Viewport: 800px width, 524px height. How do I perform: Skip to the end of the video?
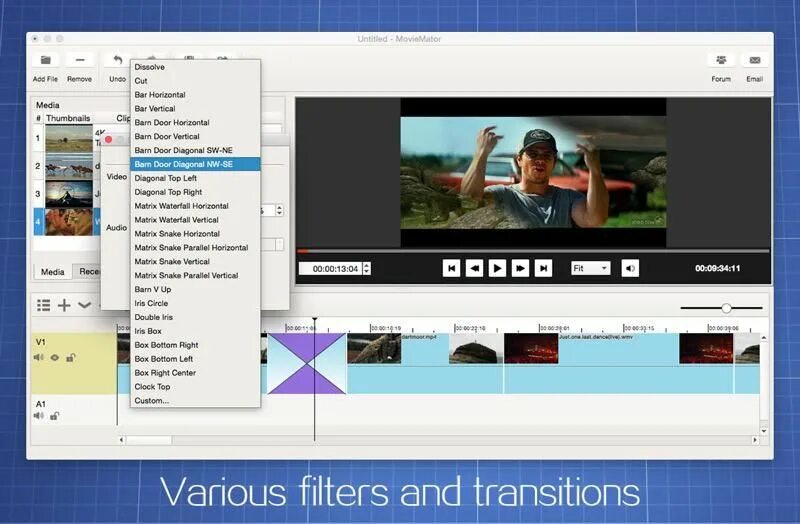[x=543, y=268]
